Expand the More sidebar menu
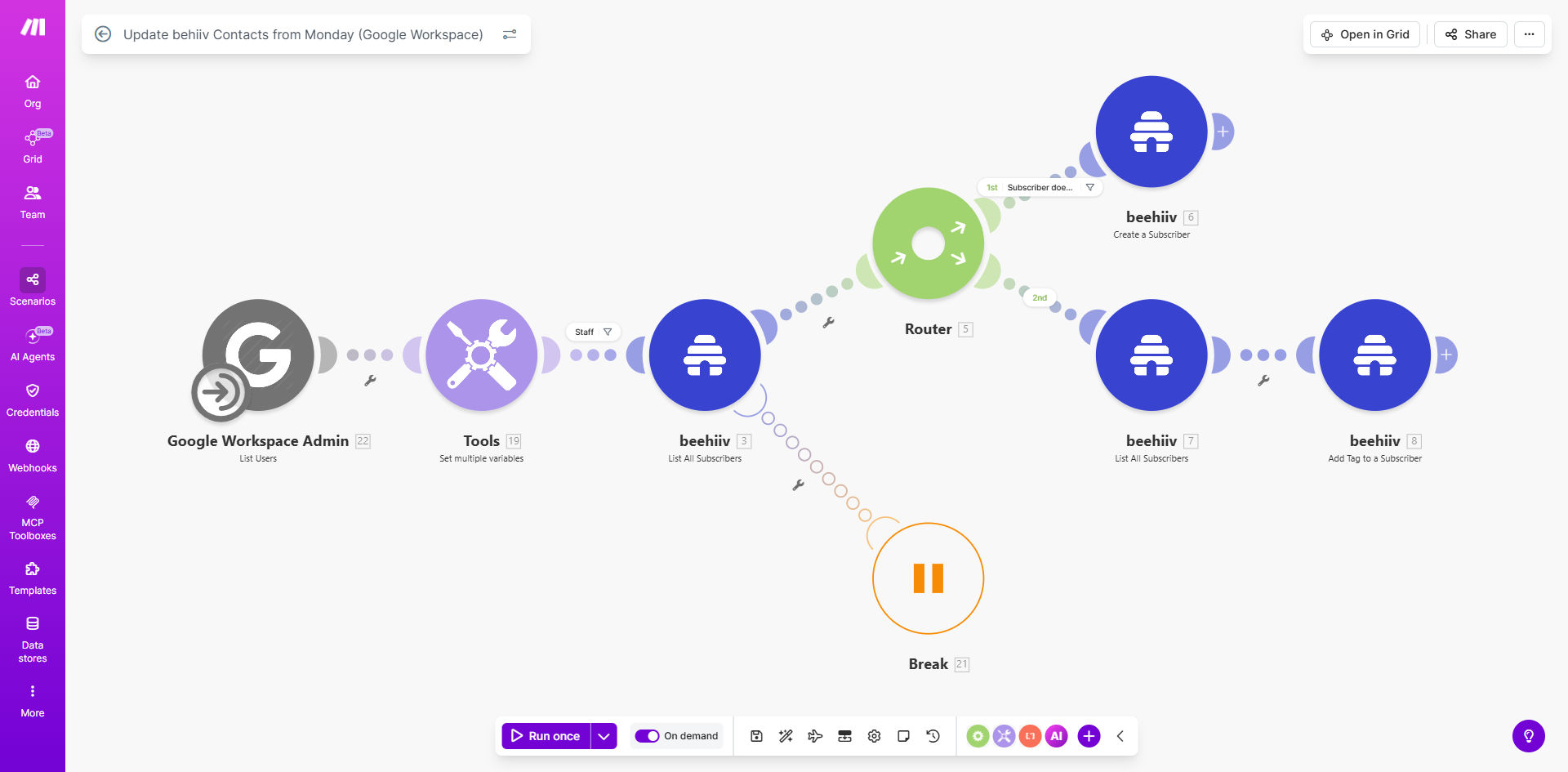This screenshot has height=772, width=1568. [x=33, y=701]
